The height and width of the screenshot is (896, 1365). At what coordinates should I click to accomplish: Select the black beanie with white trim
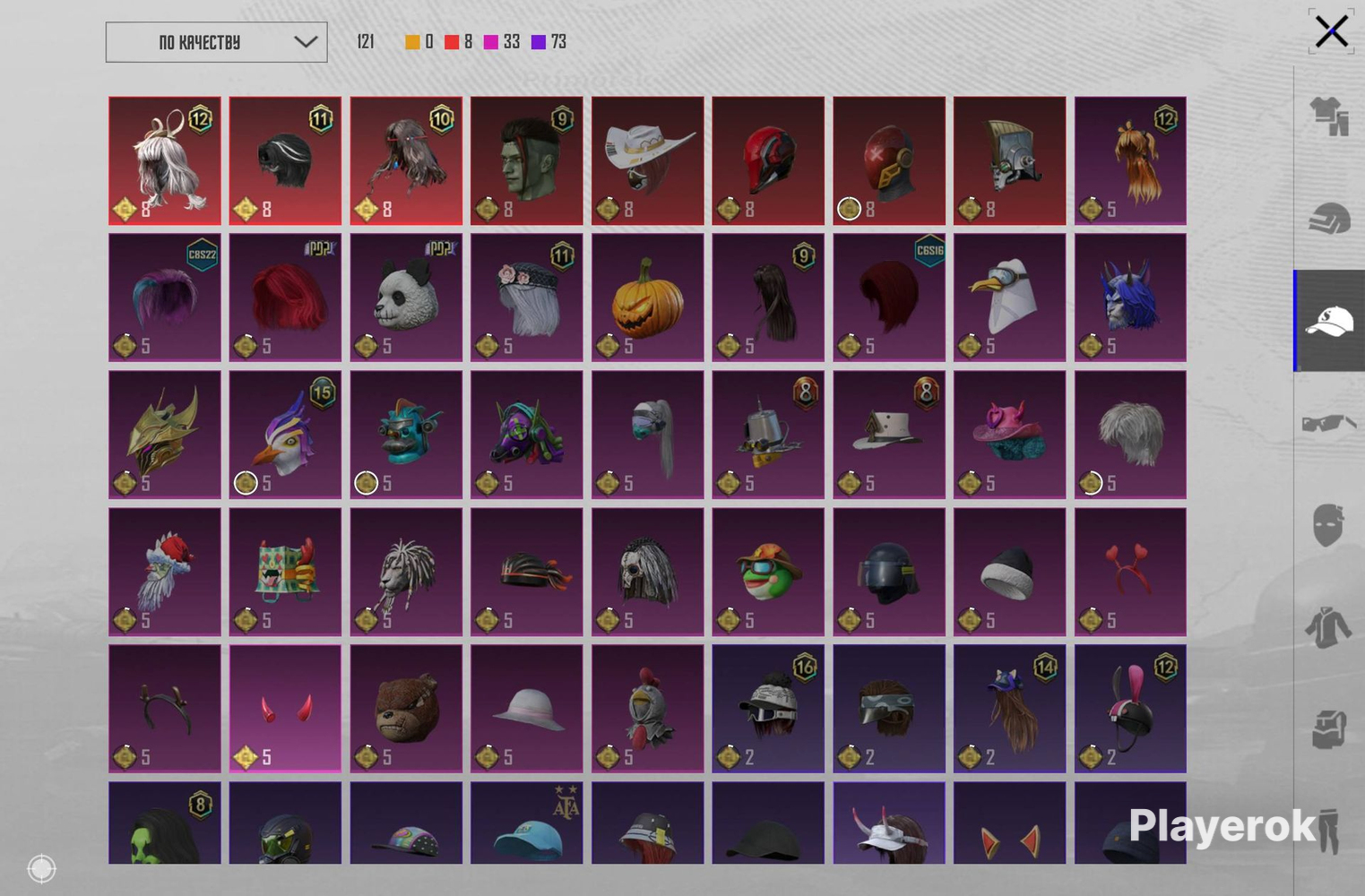click(1010, 572)
